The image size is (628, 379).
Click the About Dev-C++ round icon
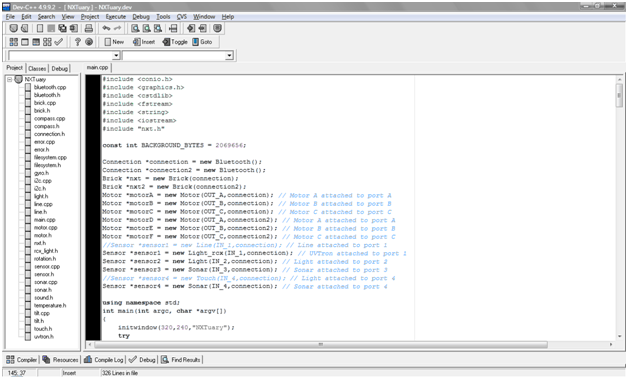(x=89, y=42)
